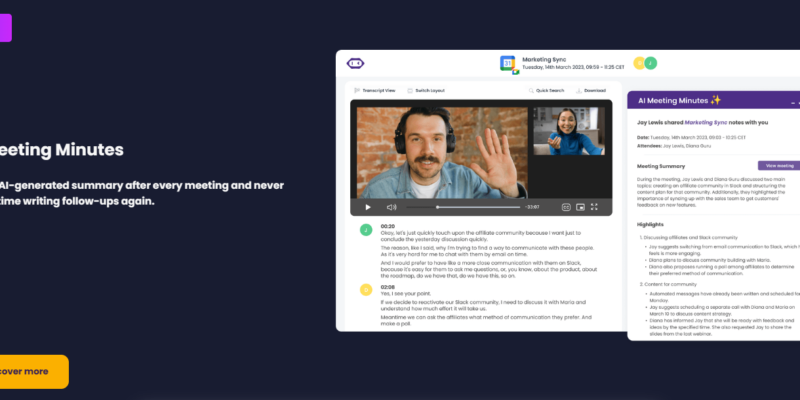Image resolution: width=800 pixels, height=400 pixels.
Task: Jump to the 00:20 transcript timestamp
Action: 388,226
